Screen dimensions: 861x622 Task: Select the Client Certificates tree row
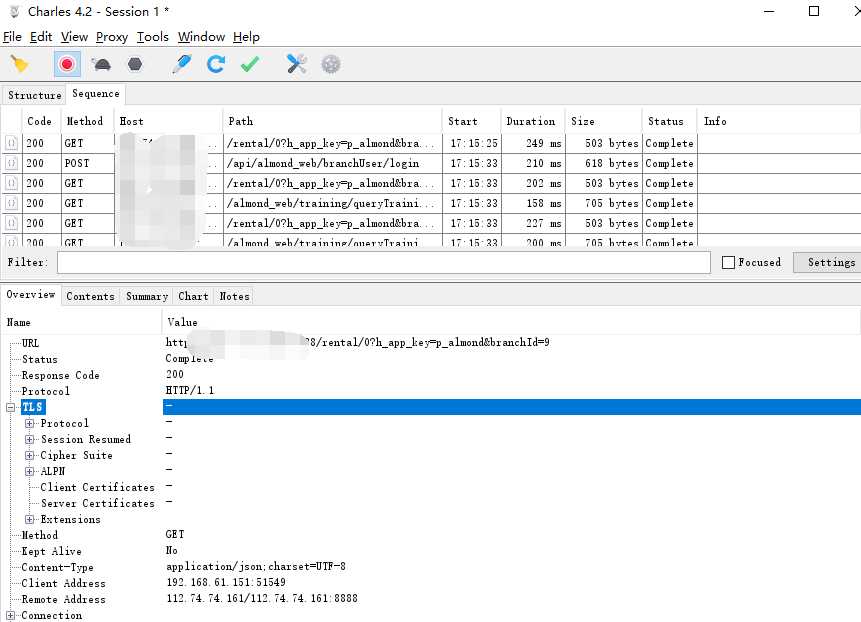[x=430, y=487]
